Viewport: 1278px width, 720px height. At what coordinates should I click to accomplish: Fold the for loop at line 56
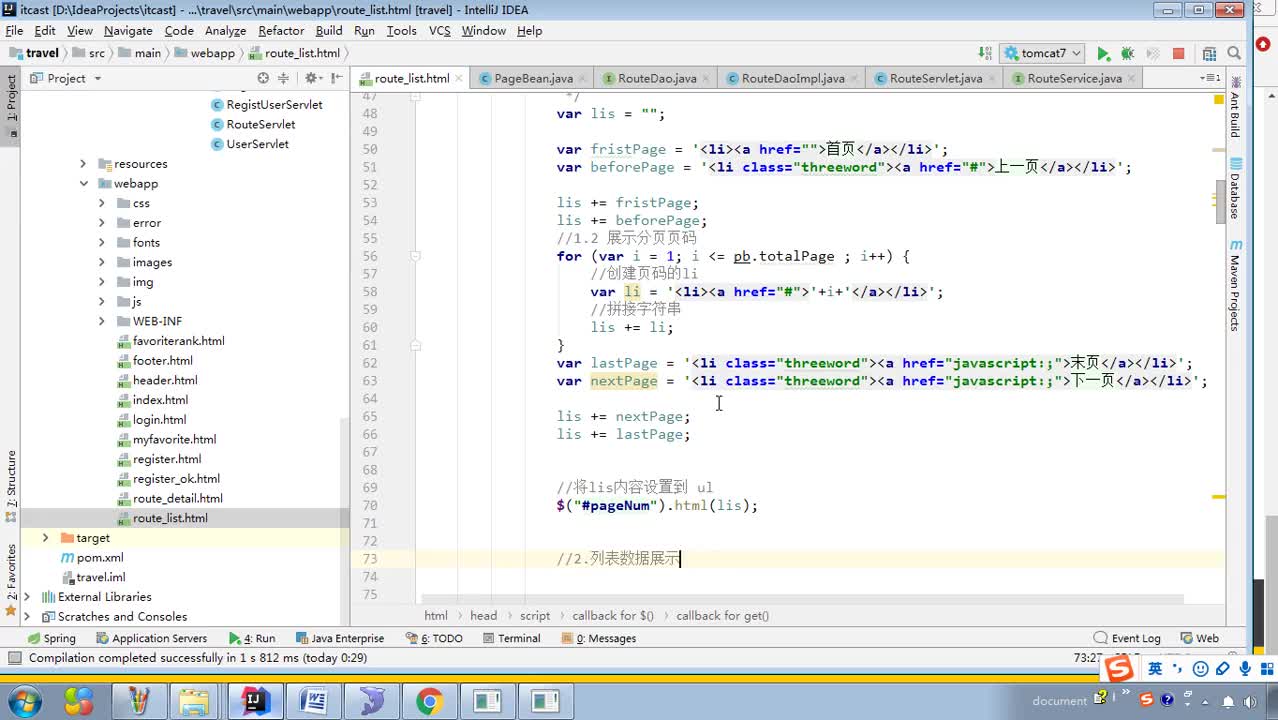point(415,256)
